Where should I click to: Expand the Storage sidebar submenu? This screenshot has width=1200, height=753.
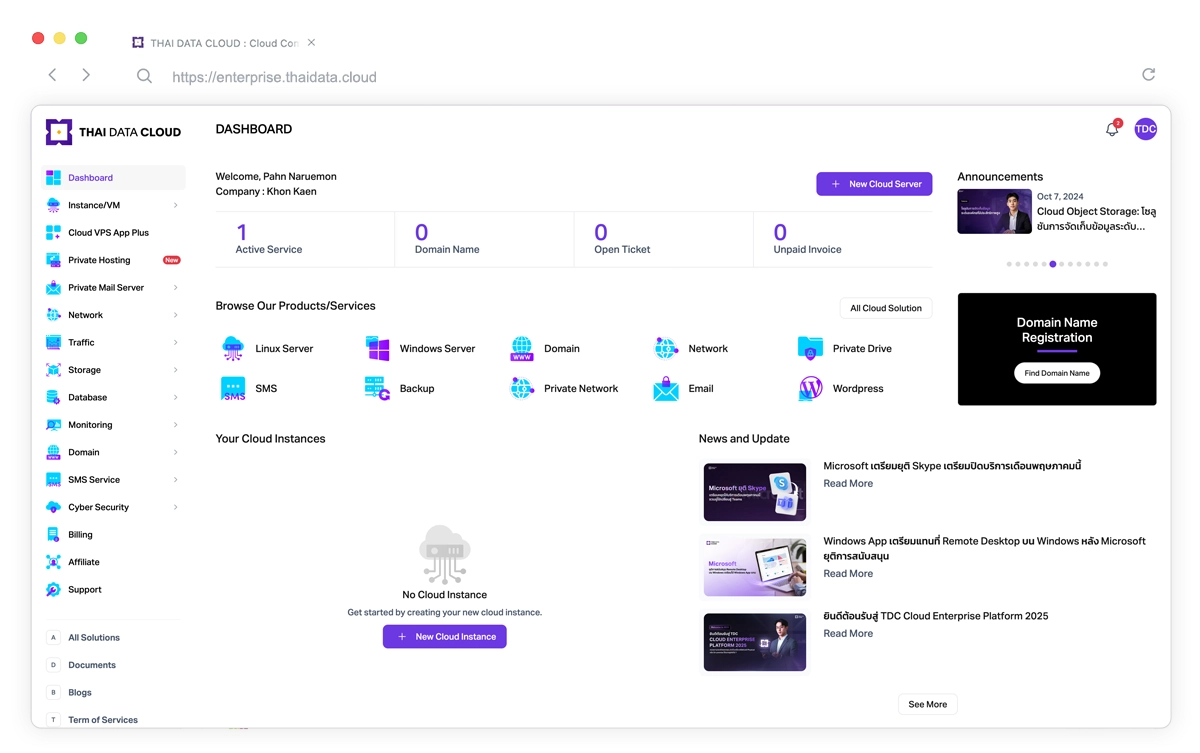175,370
